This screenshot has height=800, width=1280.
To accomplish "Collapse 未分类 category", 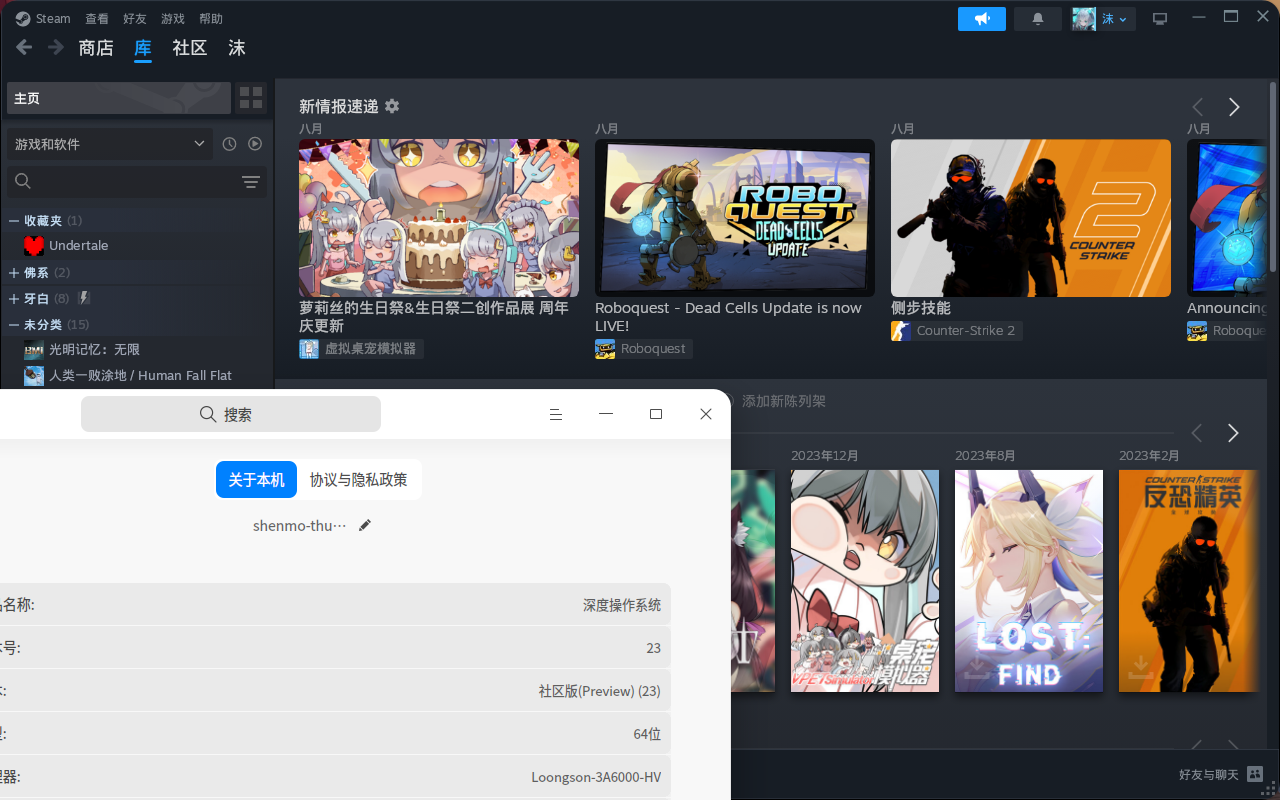I will coord(14,325).
